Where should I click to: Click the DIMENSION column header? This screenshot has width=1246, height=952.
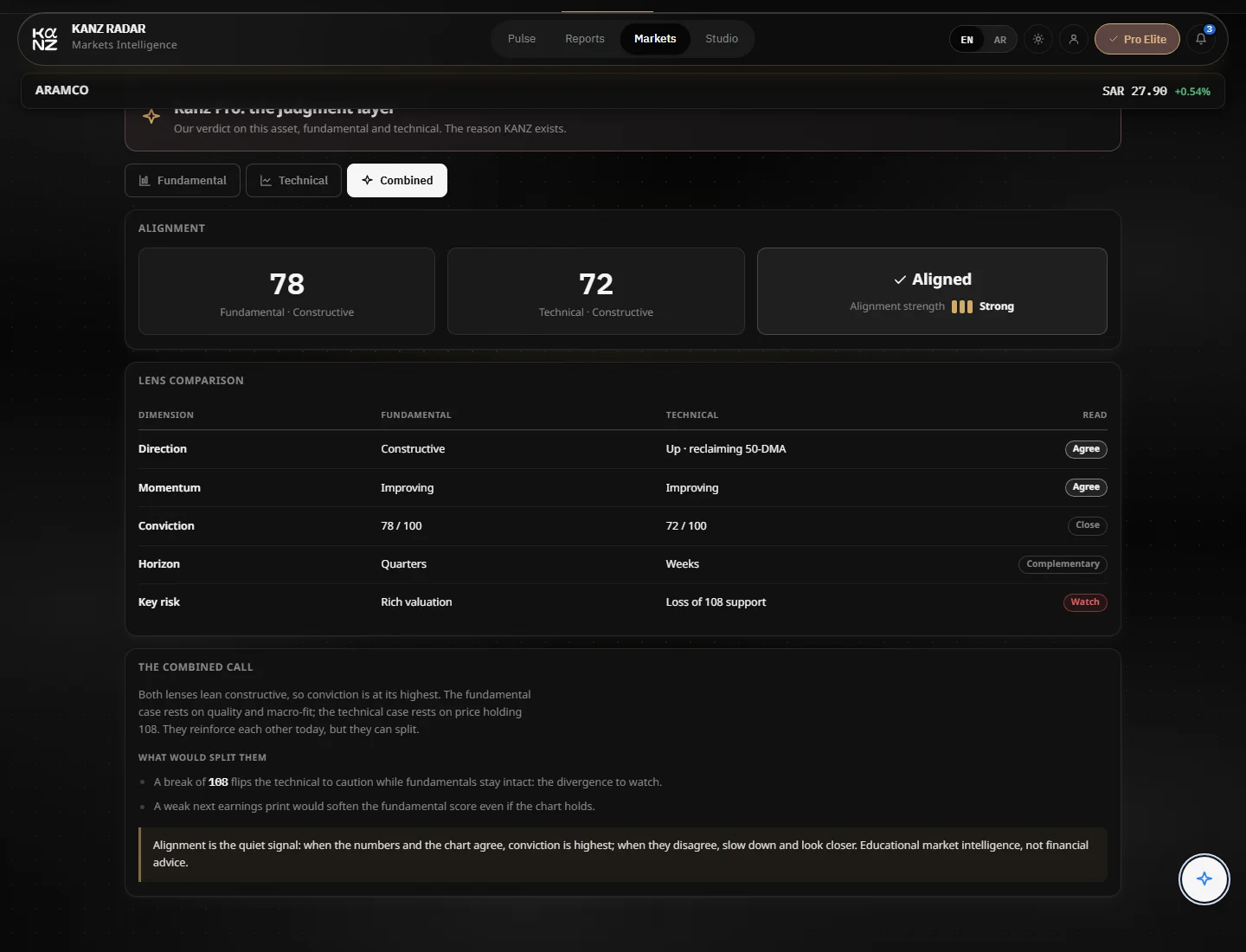point(166,415)
